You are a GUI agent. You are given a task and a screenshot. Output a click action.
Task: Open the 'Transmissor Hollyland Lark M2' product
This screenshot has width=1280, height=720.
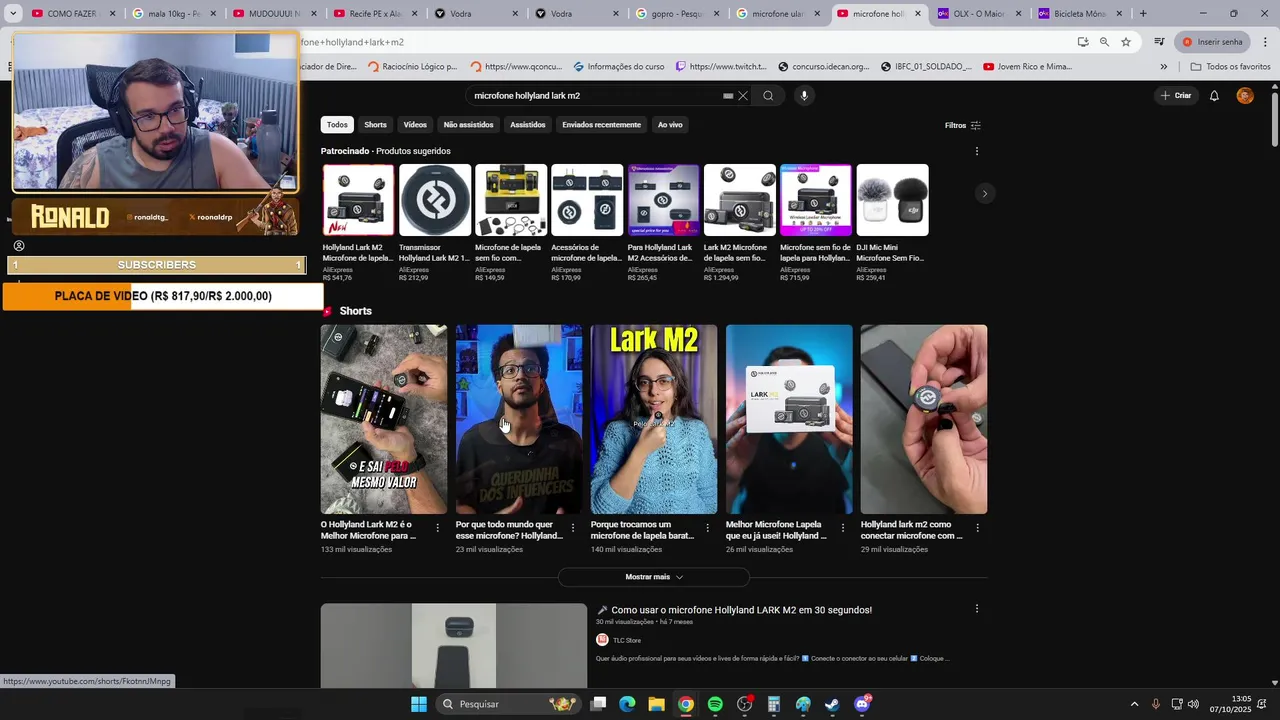click(435, 222)
